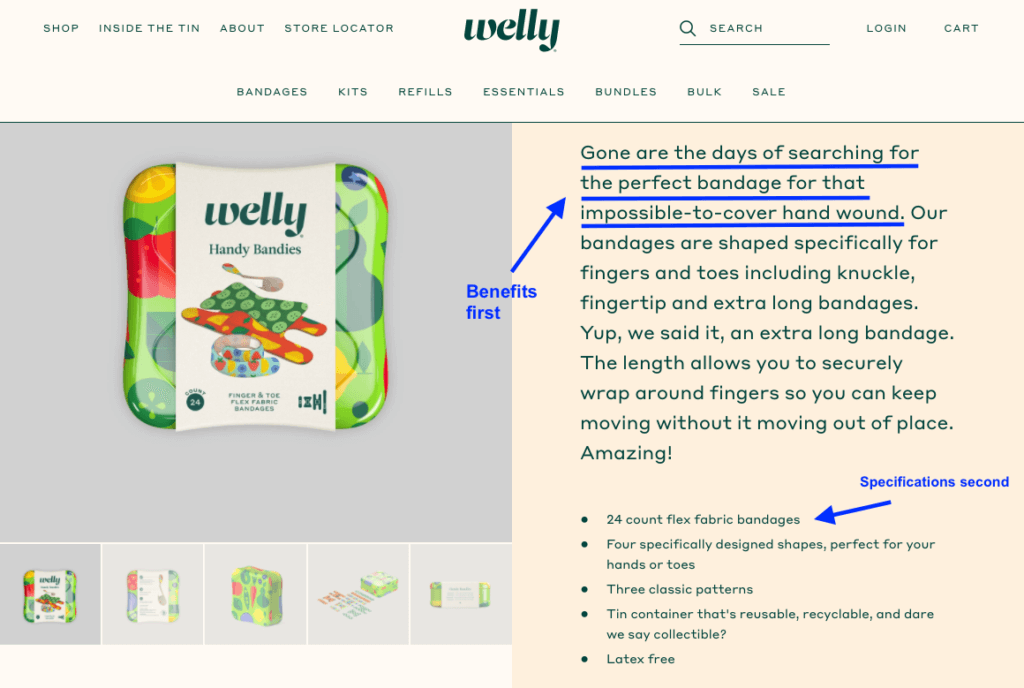Browse the BUNDLES category

[626, 91]
